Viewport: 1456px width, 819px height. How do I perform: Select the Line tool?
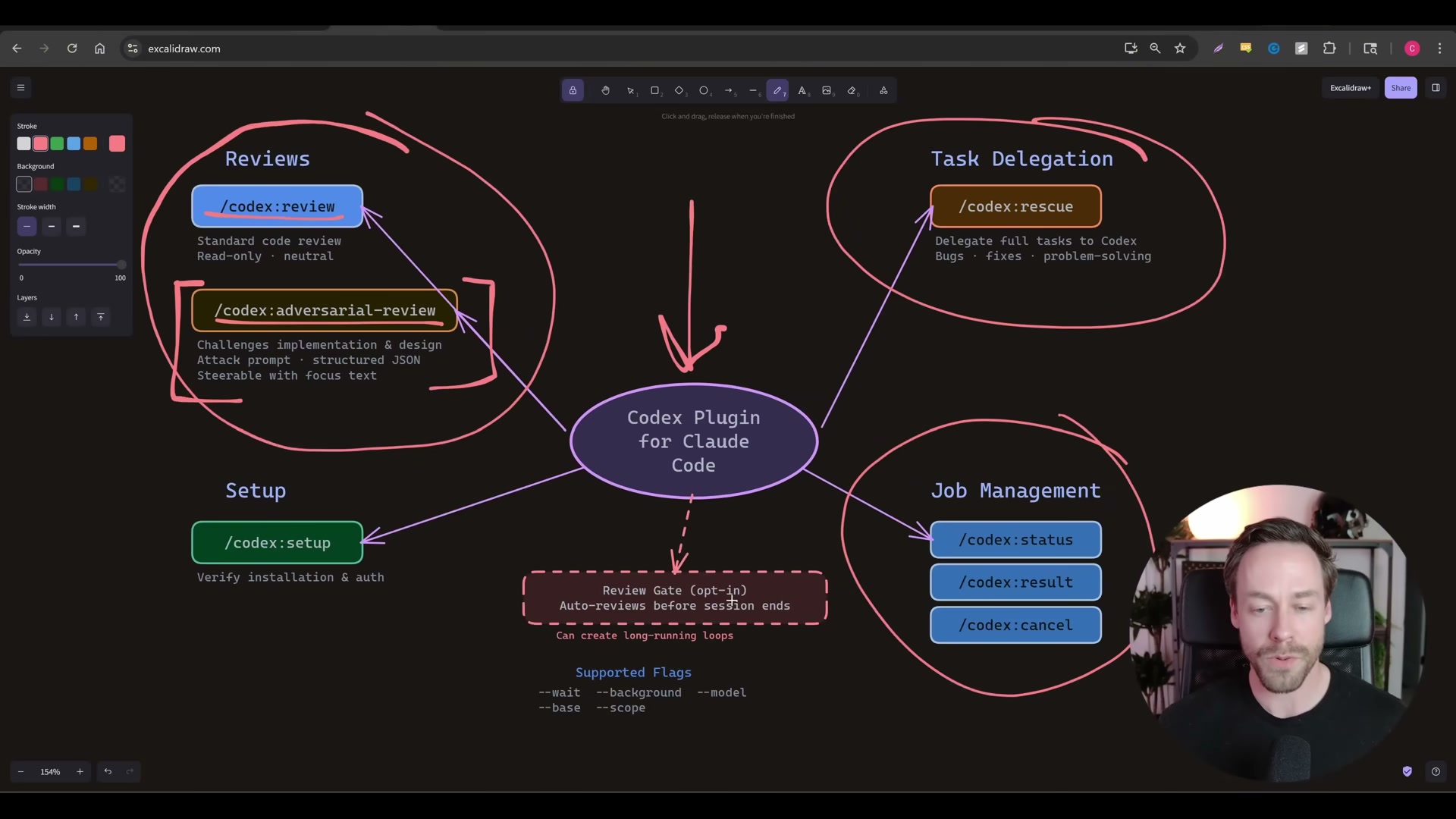point(753,90)
